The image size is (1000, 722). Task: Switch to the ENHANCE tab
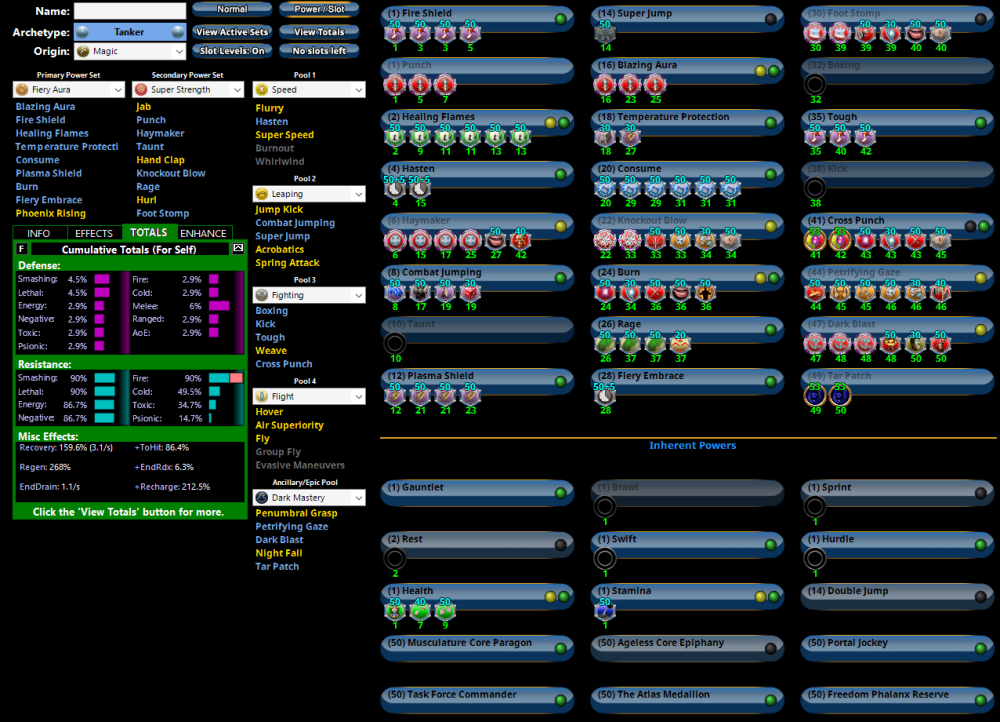pyautogui.click(x=203, y=233)
